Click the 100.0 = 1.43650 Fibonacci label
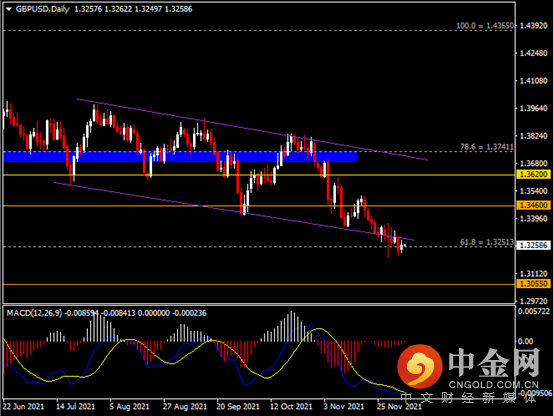This screenshot has width=554, height=416. point(485,25)
